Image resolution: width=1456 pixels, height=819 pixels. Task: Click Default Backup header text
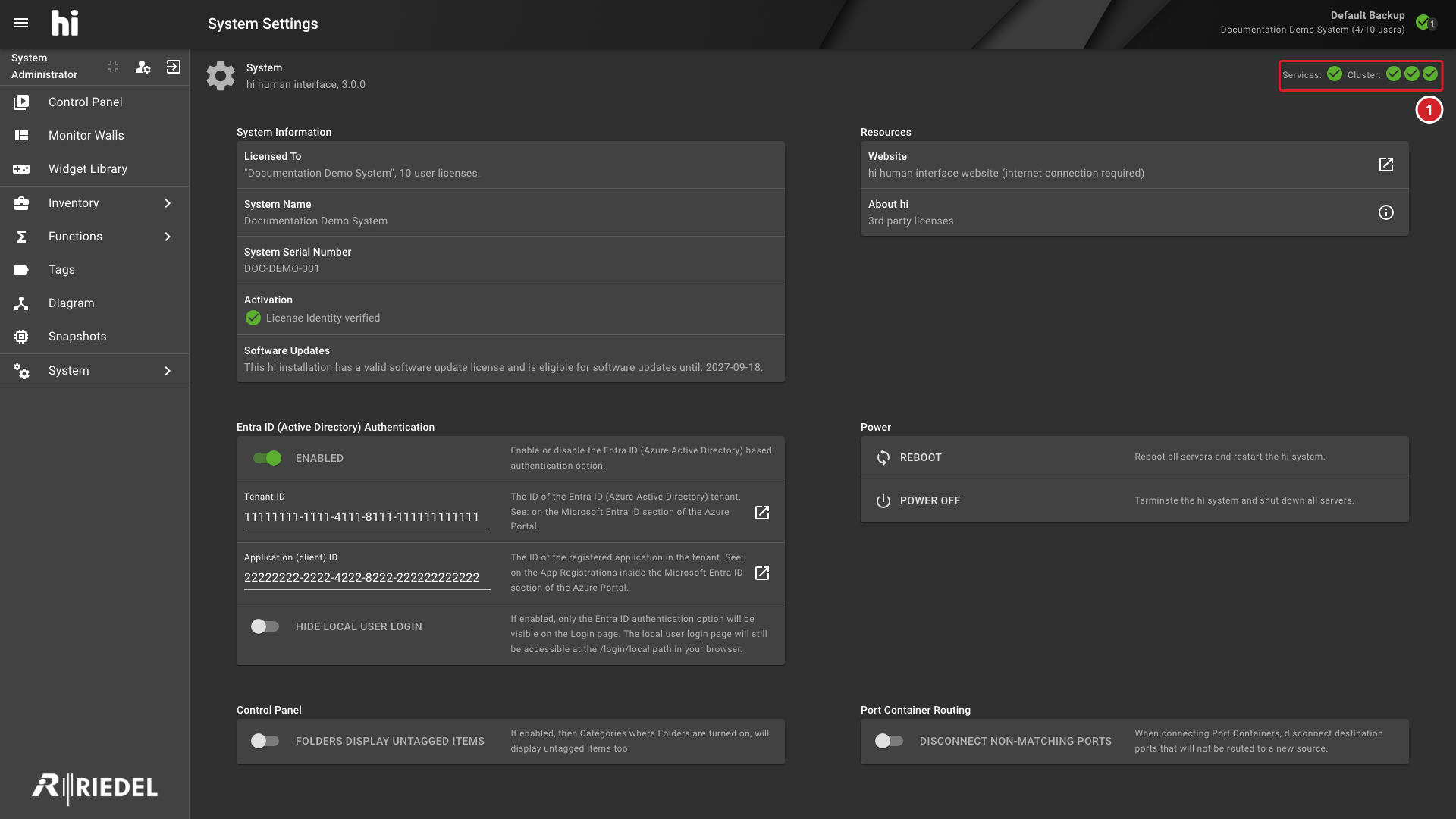pos(1367,15)
